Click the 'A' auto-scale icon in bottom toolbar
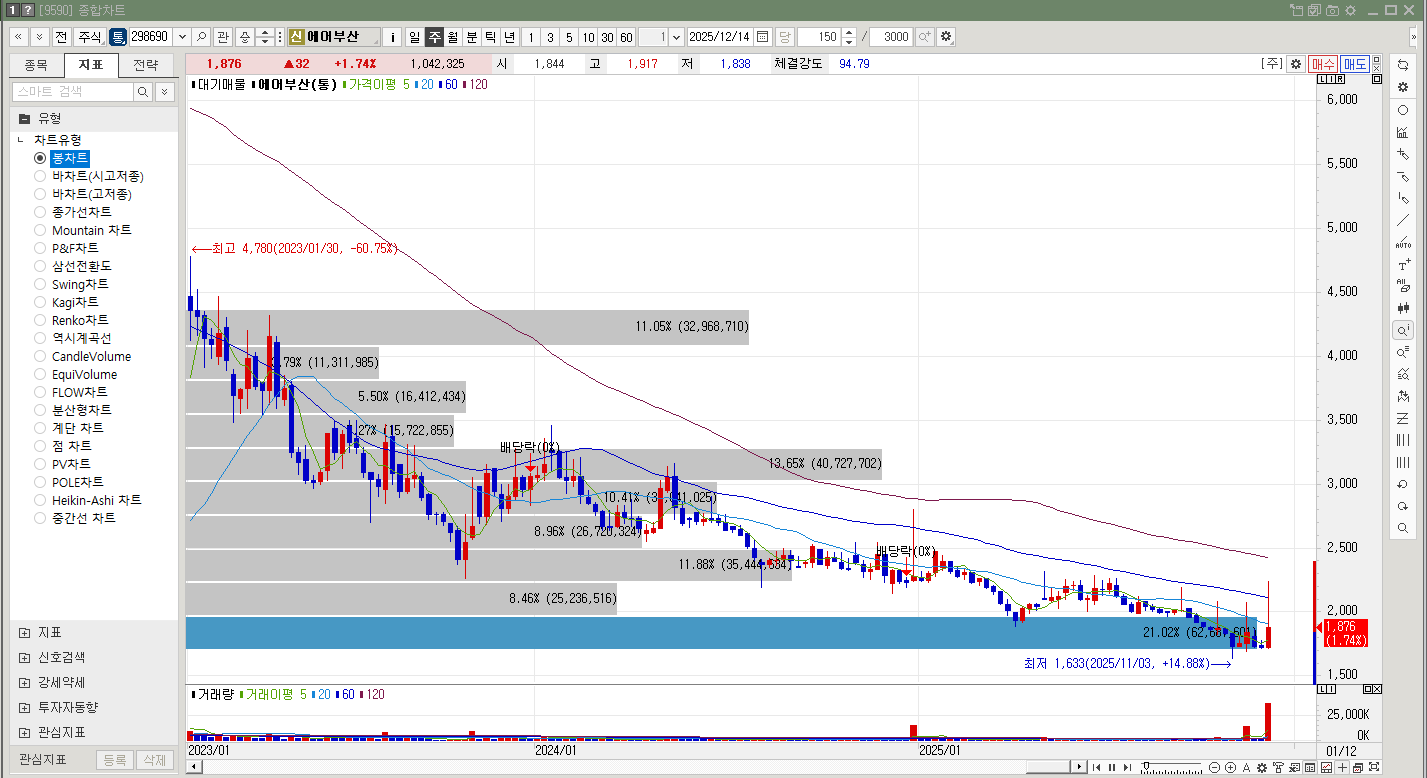The image size is (1427, 778). click(1246, 767)
